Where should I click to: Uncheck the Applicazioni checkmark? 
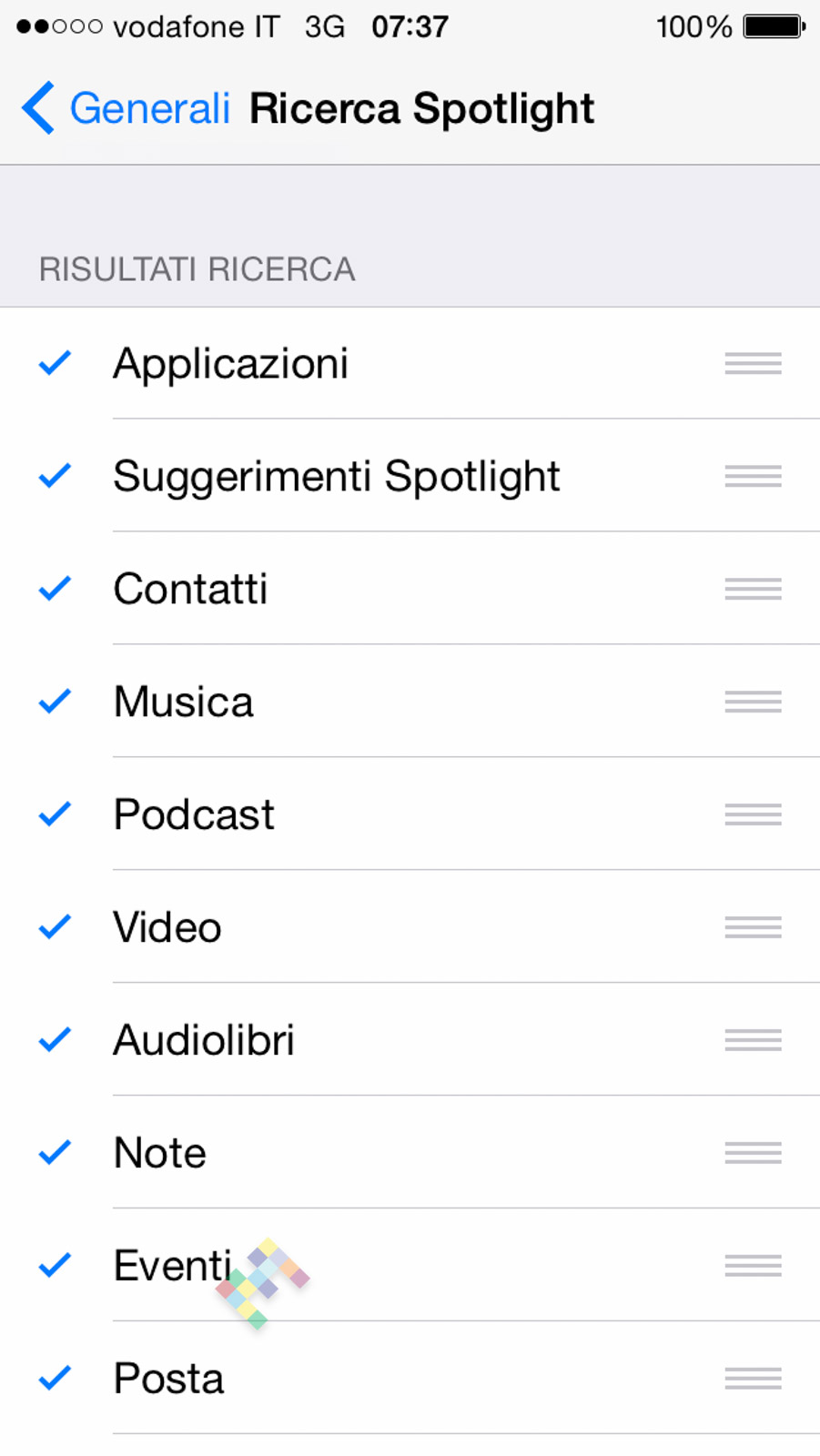55,363
